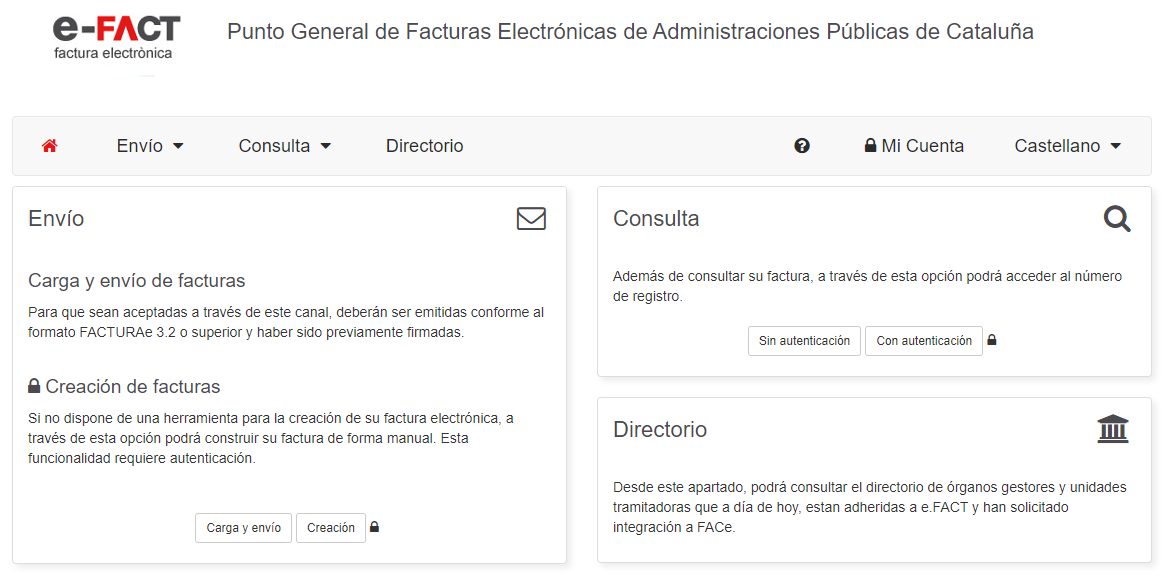Open the help question mark icon
The width and height of the screenshot is (1164, 577).
click(x=802, y=145)
